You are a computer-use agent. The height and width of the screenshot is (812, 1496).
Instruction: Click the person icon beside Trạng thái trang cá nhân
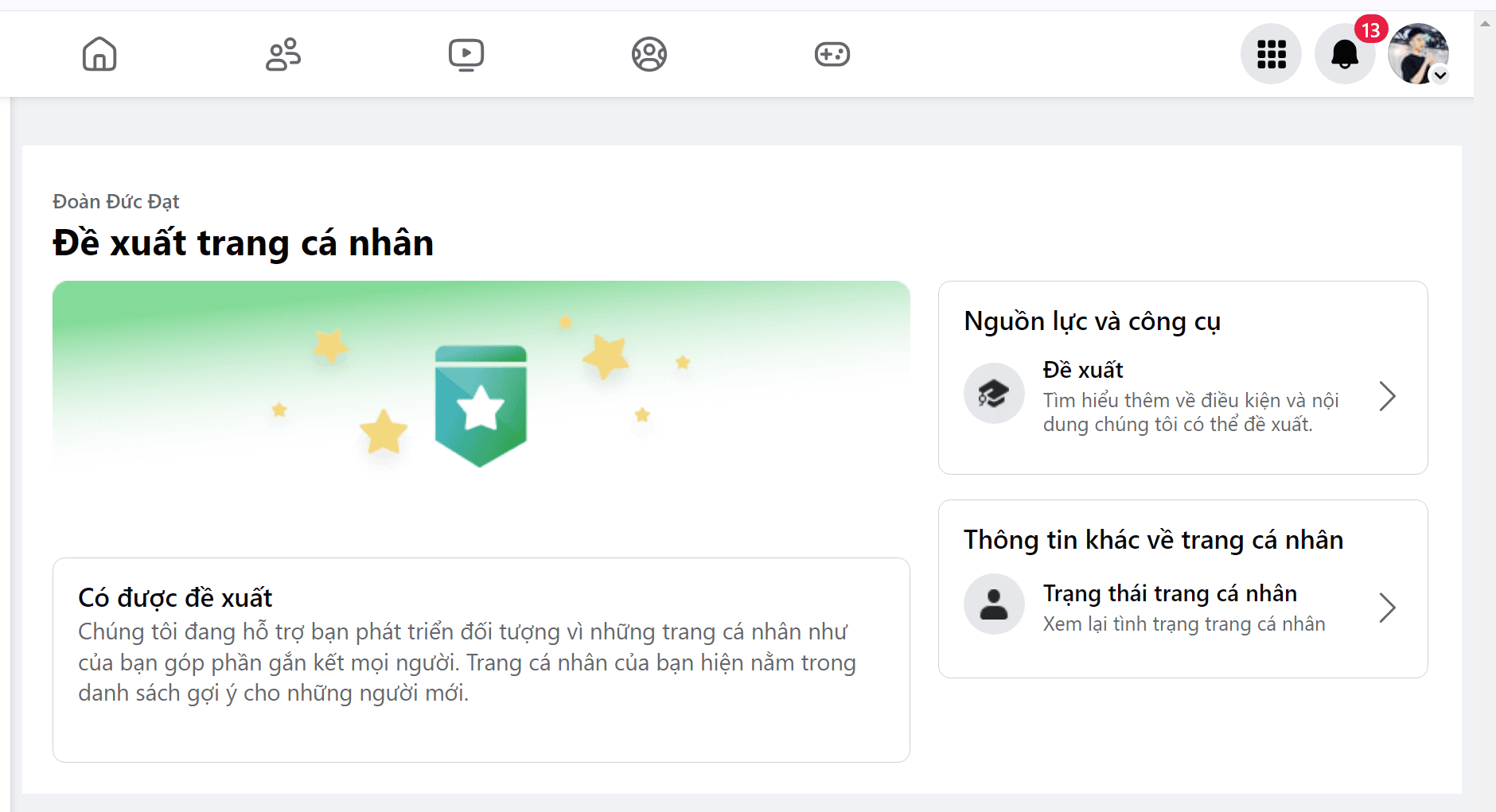coord(994,604)
